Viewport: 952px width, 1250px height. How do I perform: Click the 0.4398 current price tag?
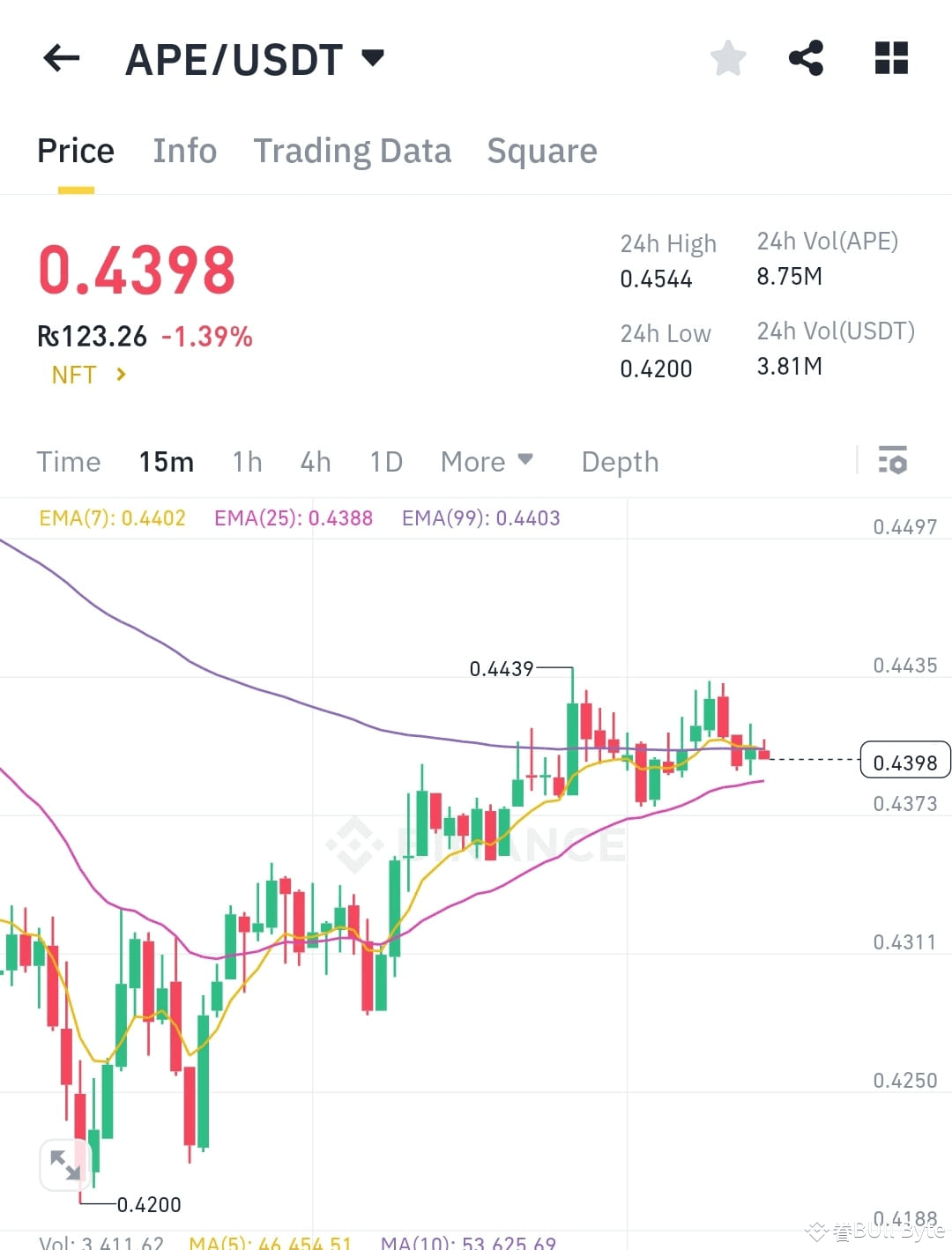[x=904, y=761]
